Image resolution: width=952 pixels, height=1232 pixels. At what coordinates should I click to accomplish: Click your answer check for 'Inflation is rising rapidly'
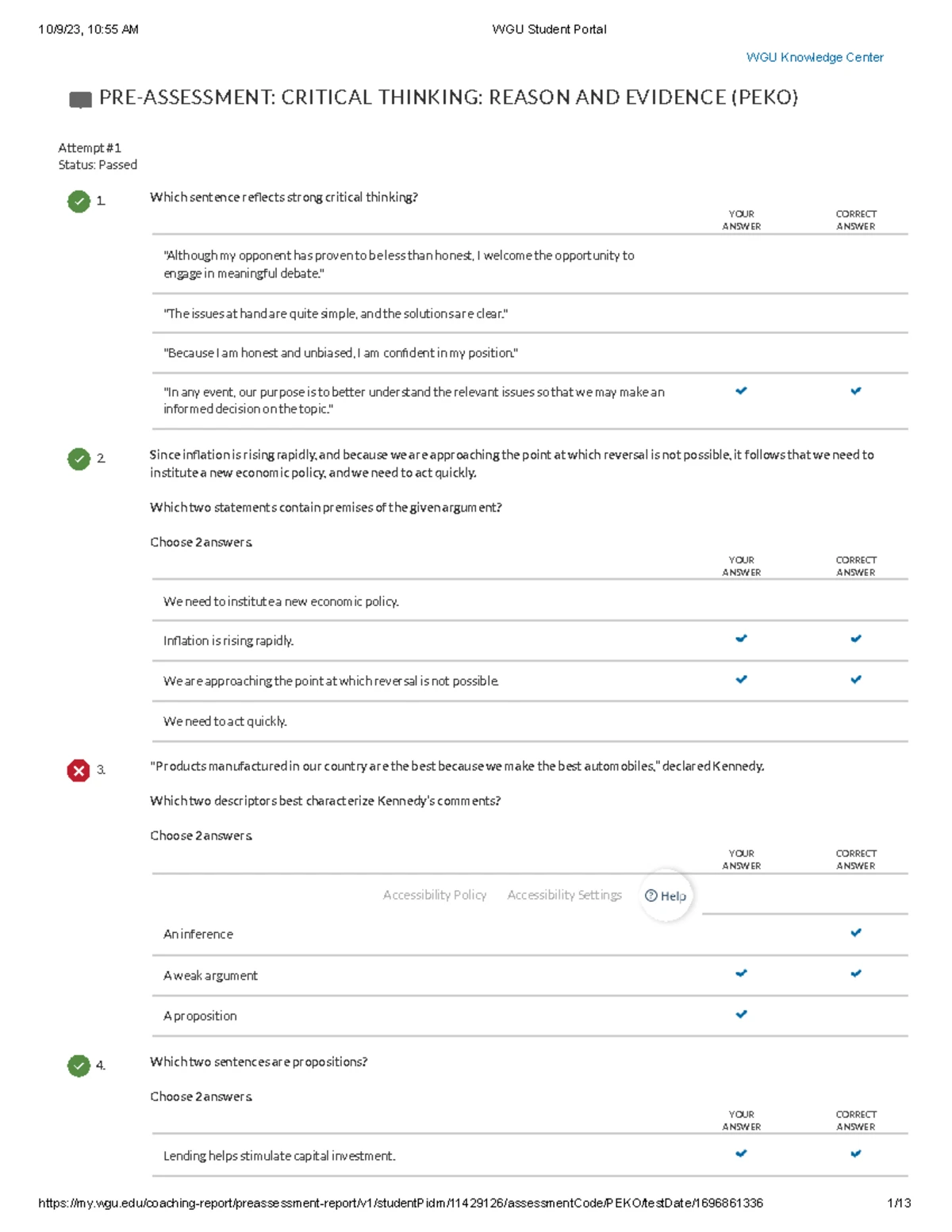[741, 639]
